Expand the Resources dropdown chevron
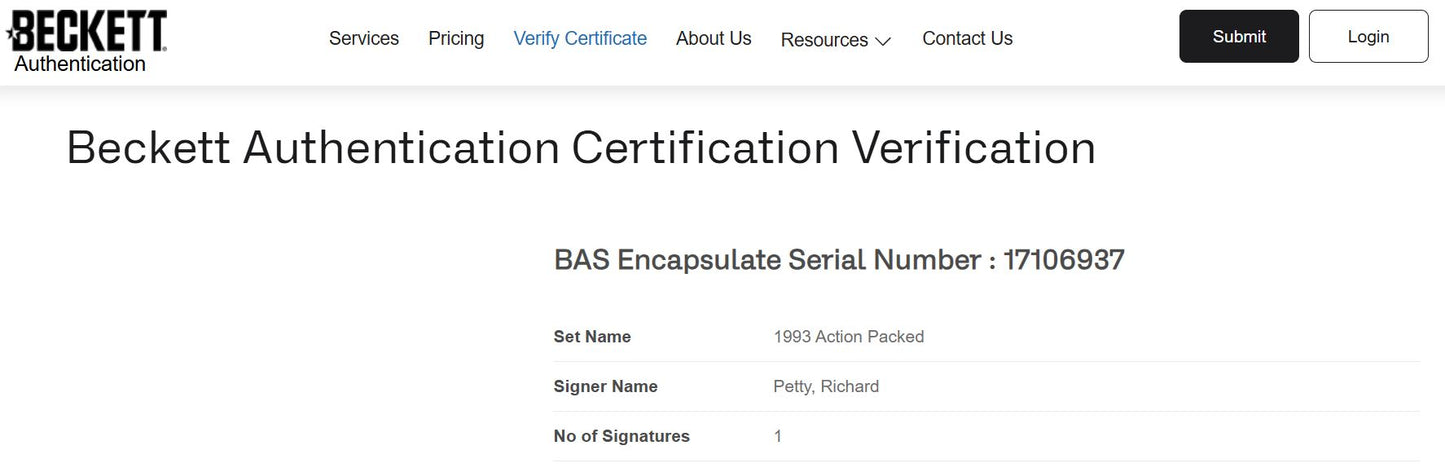The height and width of the screenshot is (472, 1445). (x=883, y=41)
